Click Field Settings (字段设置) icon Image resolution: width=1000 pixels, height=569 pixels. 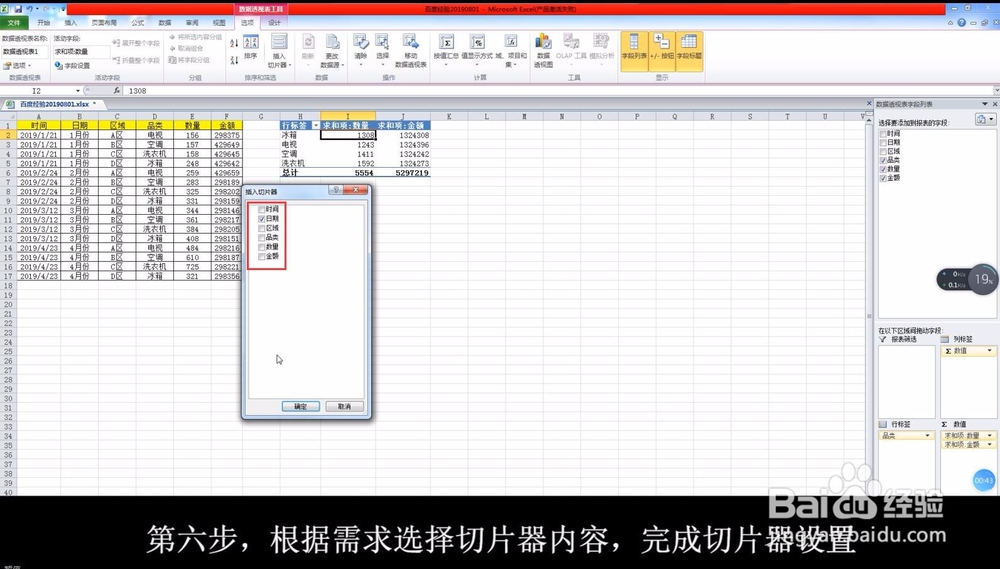72,66
